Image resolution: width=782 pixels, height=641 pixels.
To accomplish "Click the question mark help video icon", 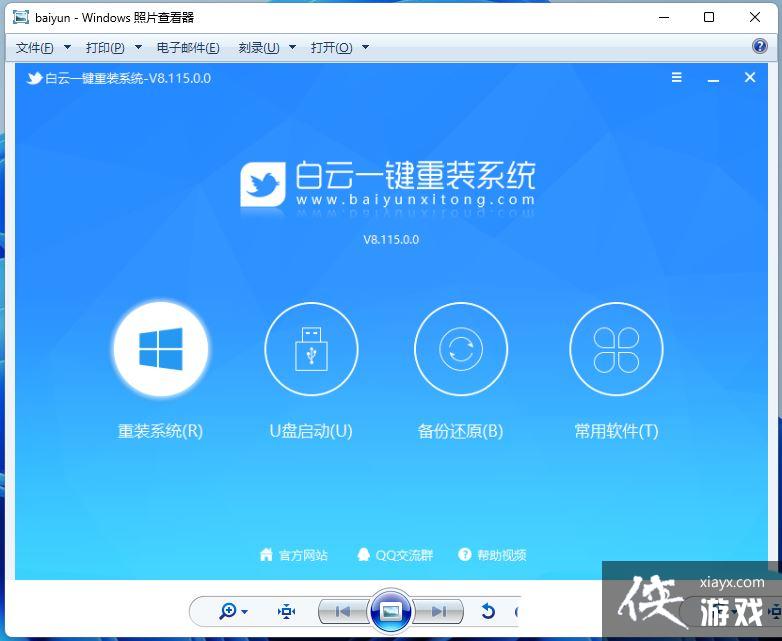I will tap(464, 554).
